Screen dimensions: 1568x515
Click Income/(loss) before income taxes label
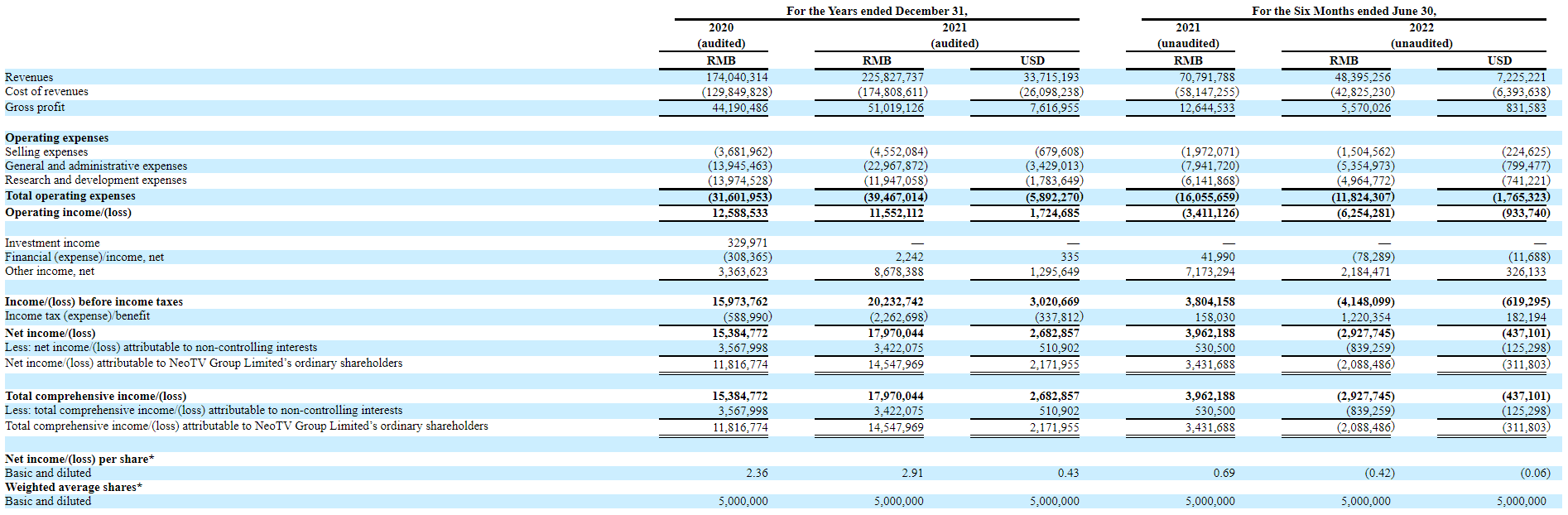94,301
